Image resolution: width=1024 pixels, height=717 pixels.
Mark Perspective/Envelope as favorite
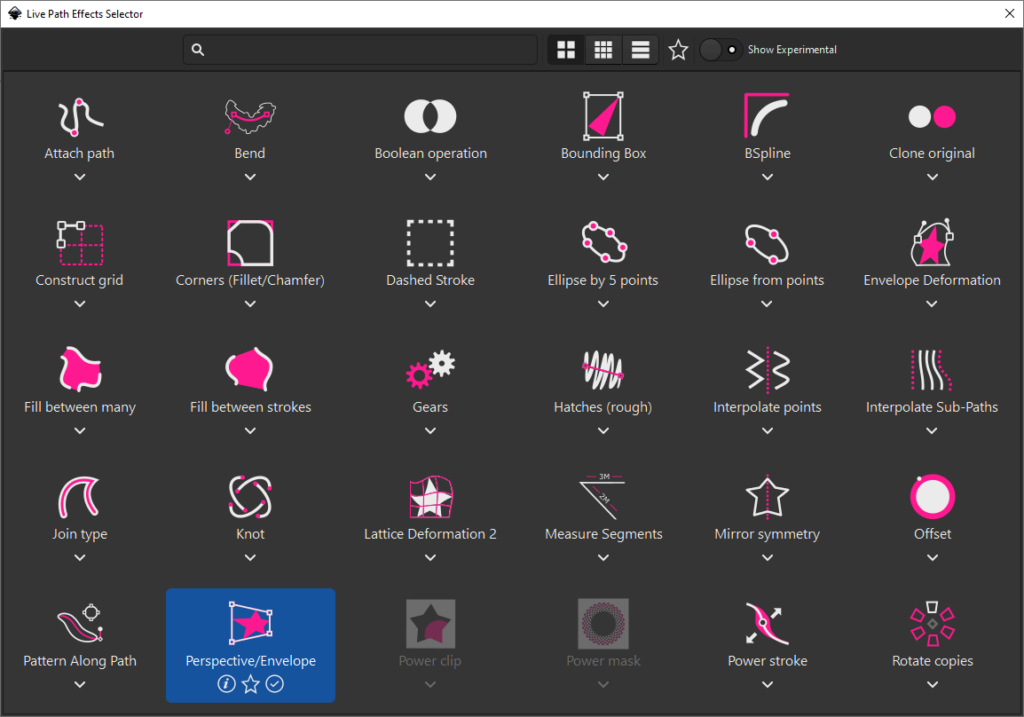(x=250, y=684)
